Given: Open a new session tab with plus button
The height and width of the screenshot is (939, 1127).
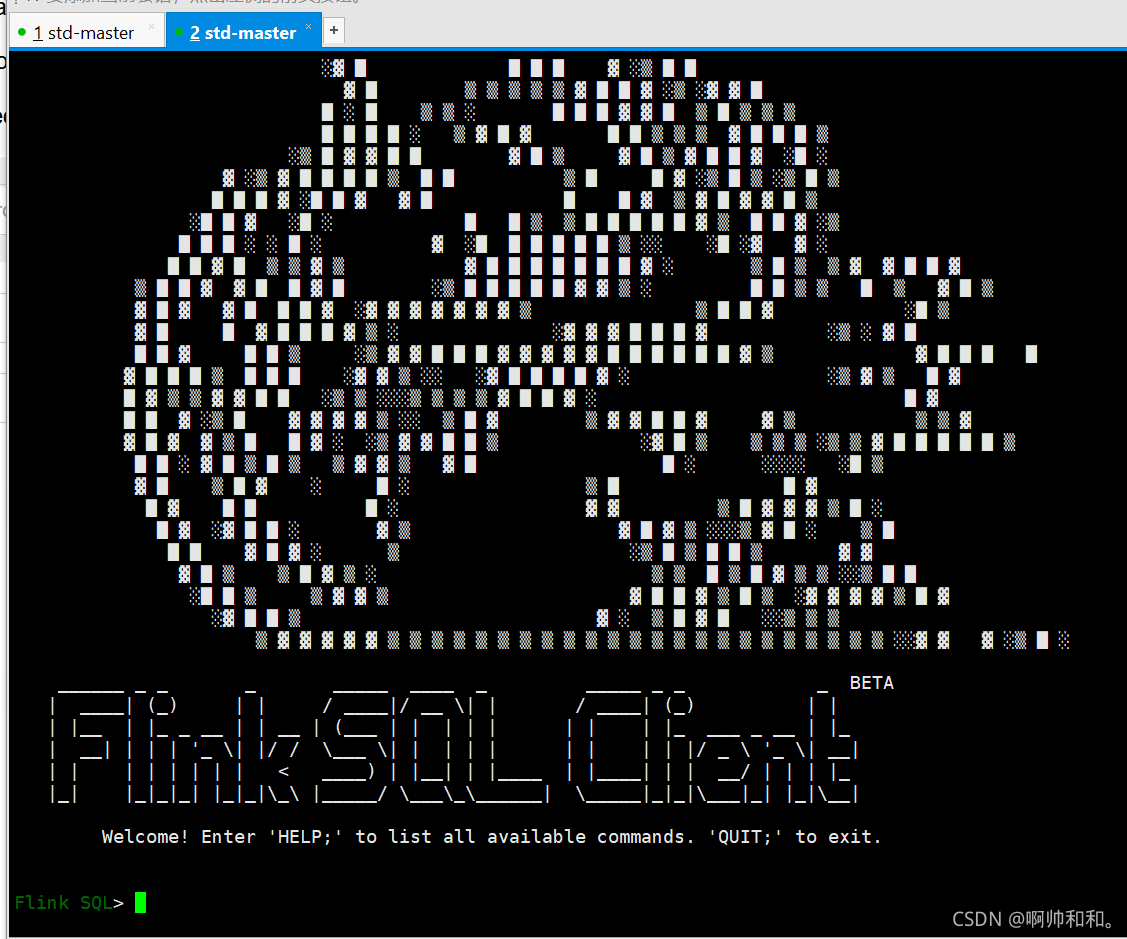Looking at the screenshot, I should click(334, 30).
